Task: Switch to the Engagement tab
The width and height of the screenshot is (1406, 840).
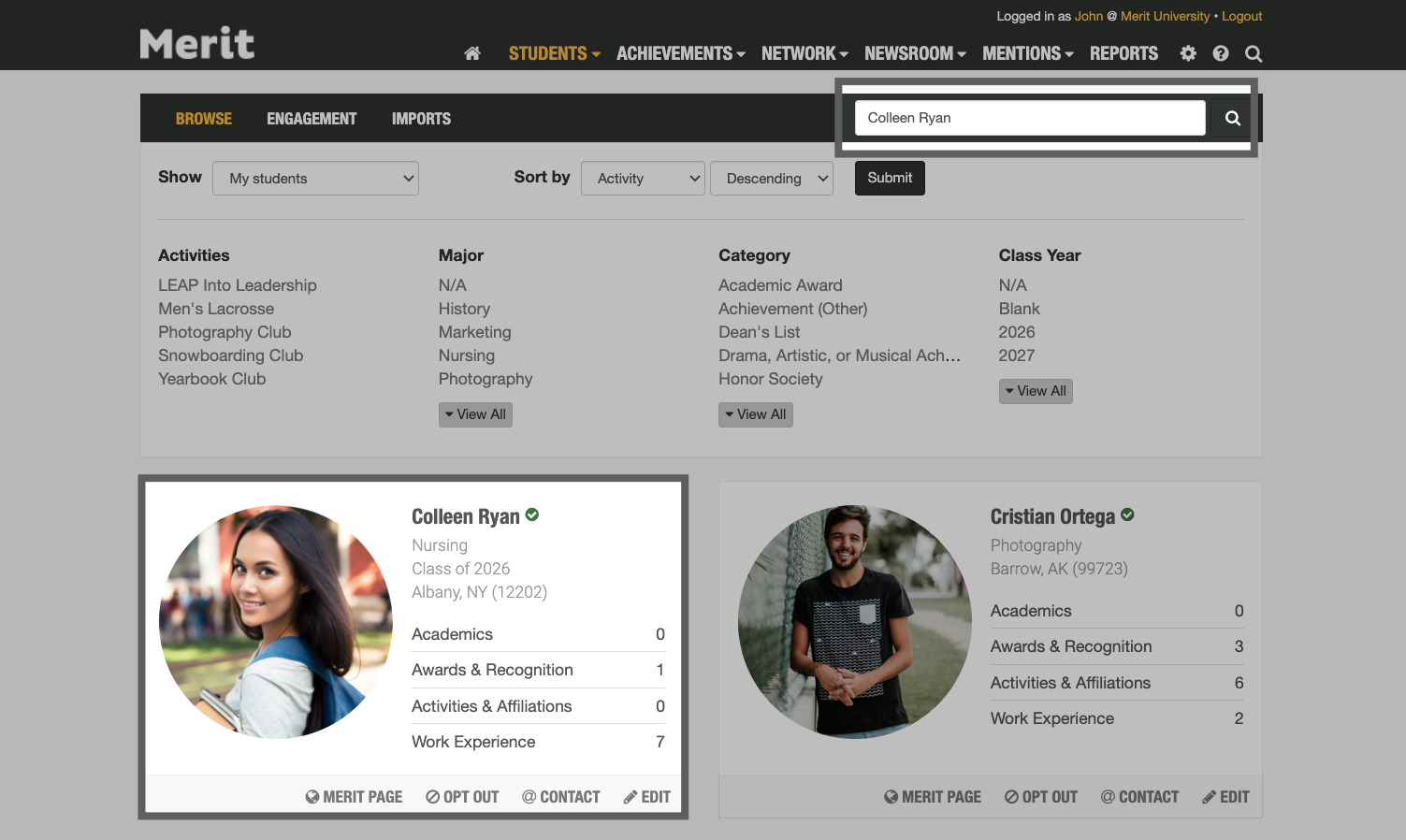Action: point(312,118)
